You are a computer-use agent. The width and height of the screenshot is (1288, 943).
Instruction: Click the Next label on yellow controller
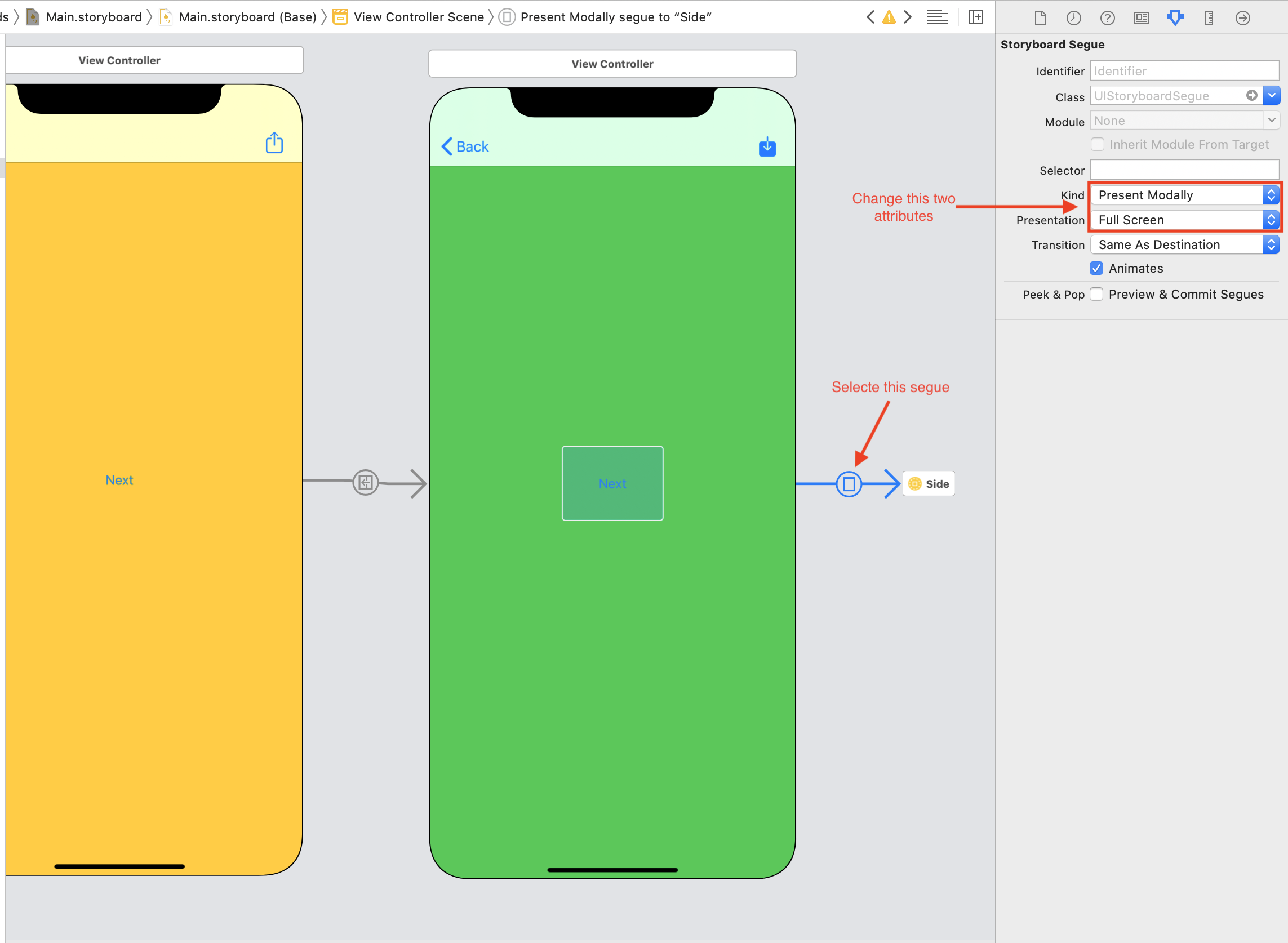click(x=120, y=481)
